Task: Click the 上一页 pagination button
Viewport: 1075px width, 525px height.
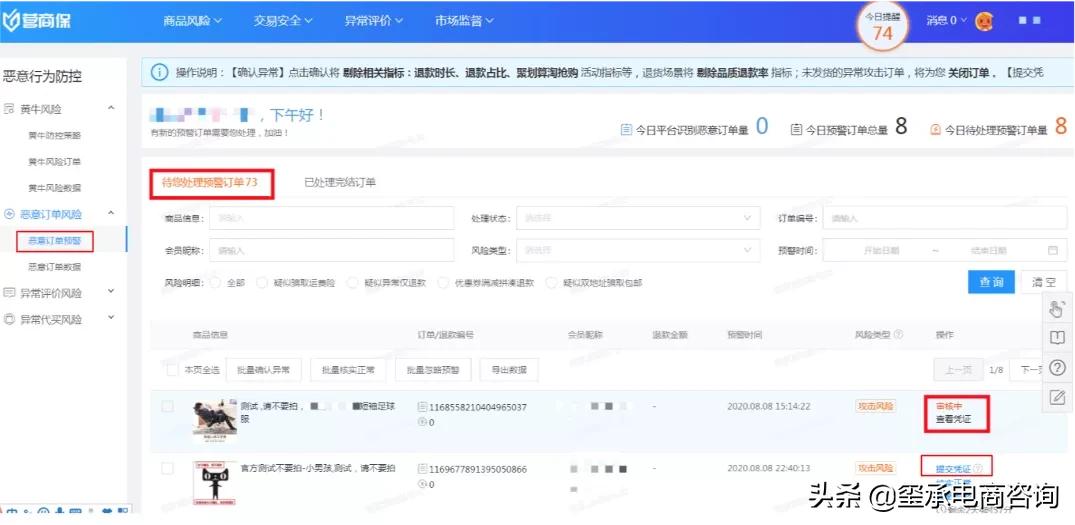Action: coord(958,369)
